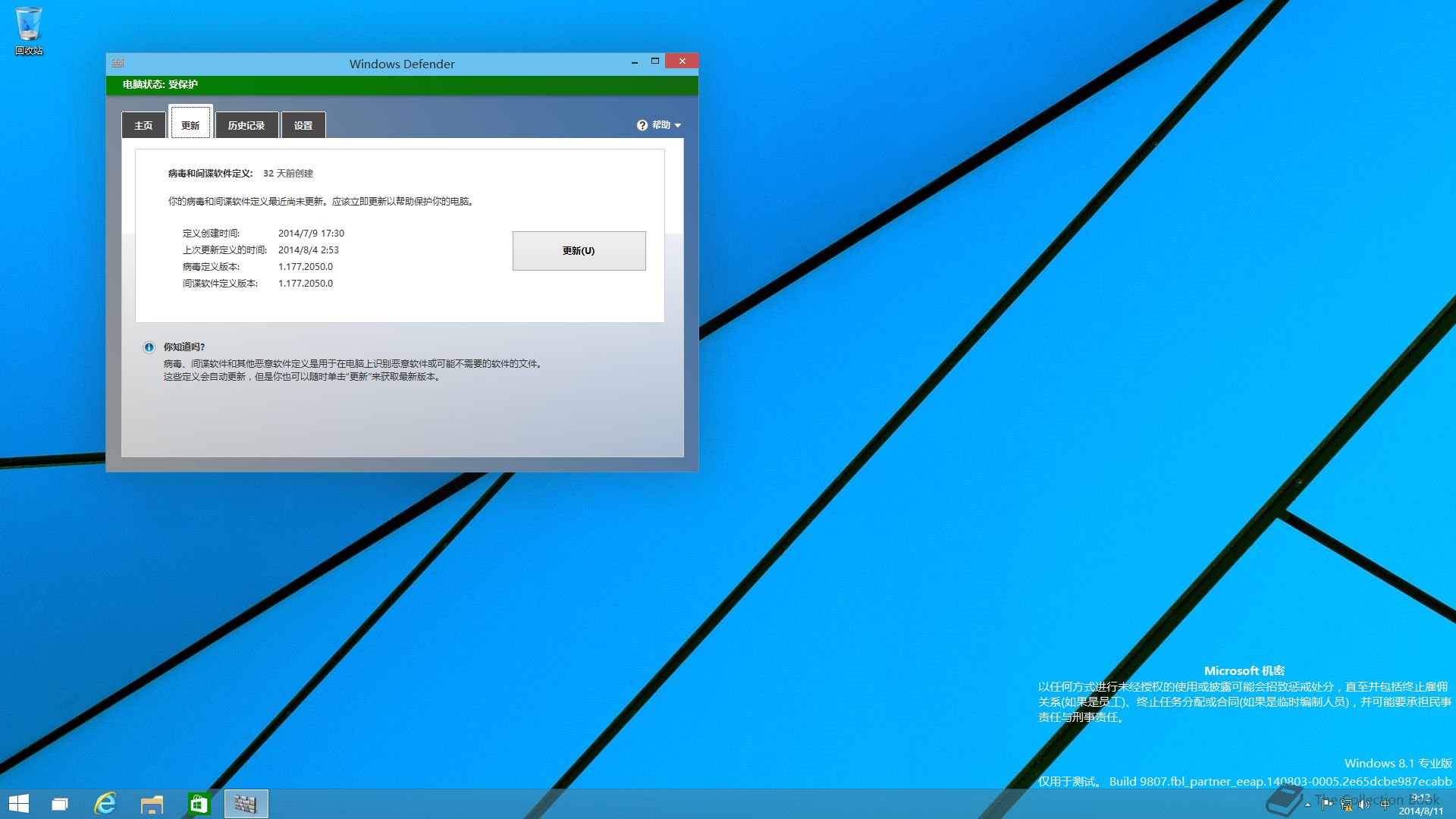Click the definition created time 2014/7/9 17:30
Image resolution: width=1456 pixels, height=819 pixels.
(x=311, y=234)
